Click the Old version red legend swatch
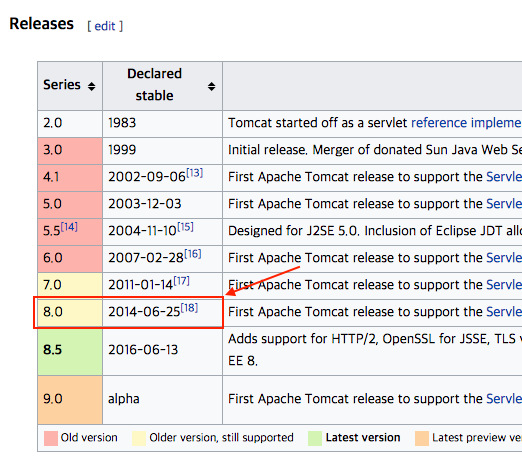Image resolution: width=522 pixels, height=462 pixels. pyautogui.click(x=51, y=438)
